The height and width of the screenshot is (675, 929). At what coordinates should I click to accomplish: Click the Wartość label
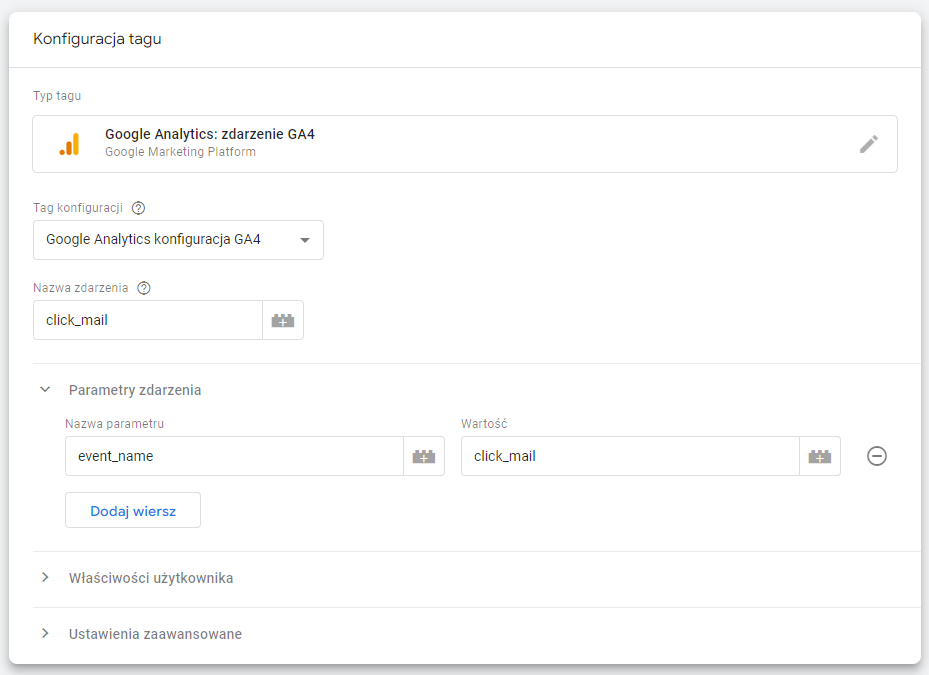click(484, 424)
